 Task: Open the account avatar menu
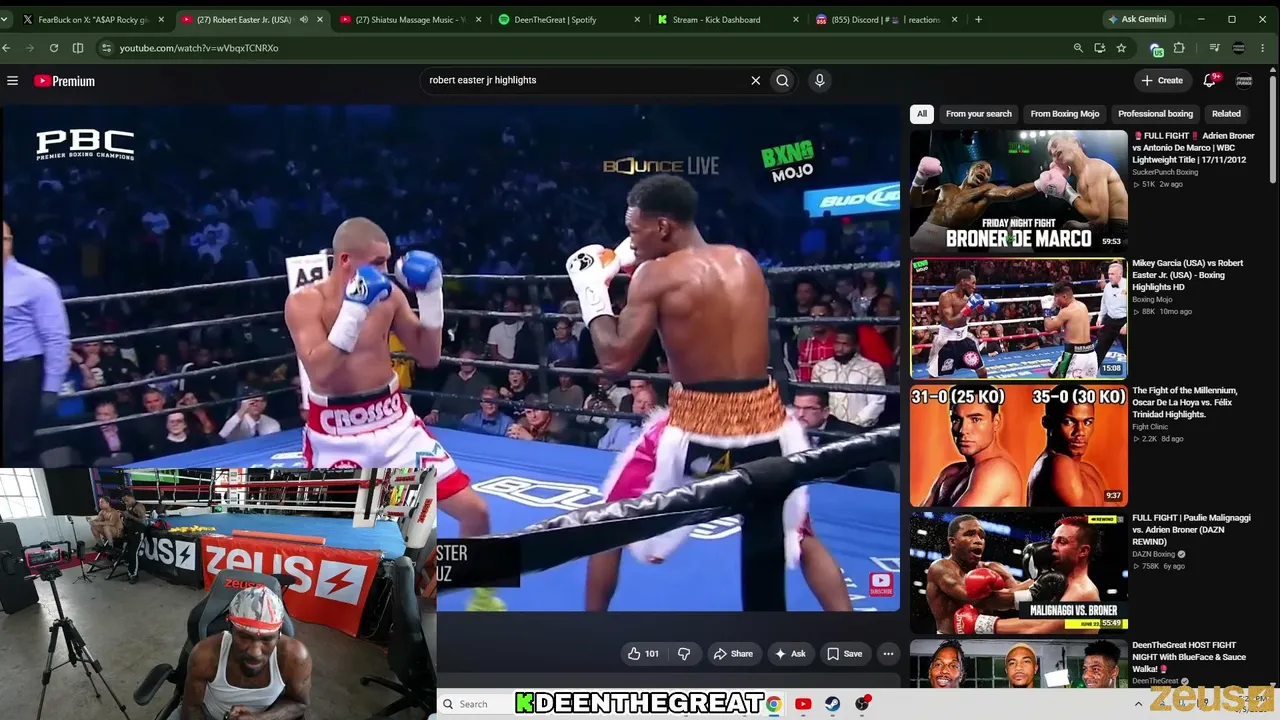point(1244,80)
